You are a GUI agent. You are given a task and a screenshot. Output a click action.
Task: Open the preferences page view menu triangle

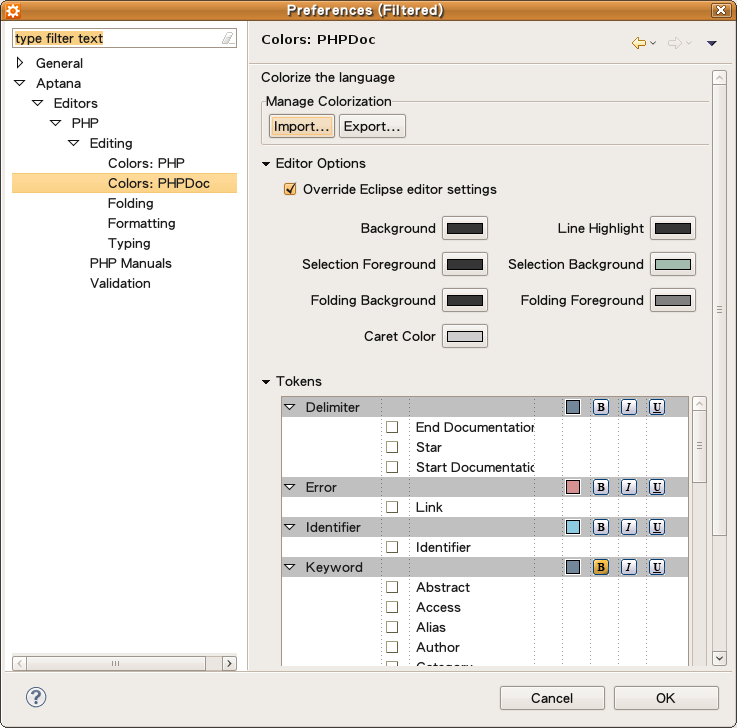tap(712, 43)
